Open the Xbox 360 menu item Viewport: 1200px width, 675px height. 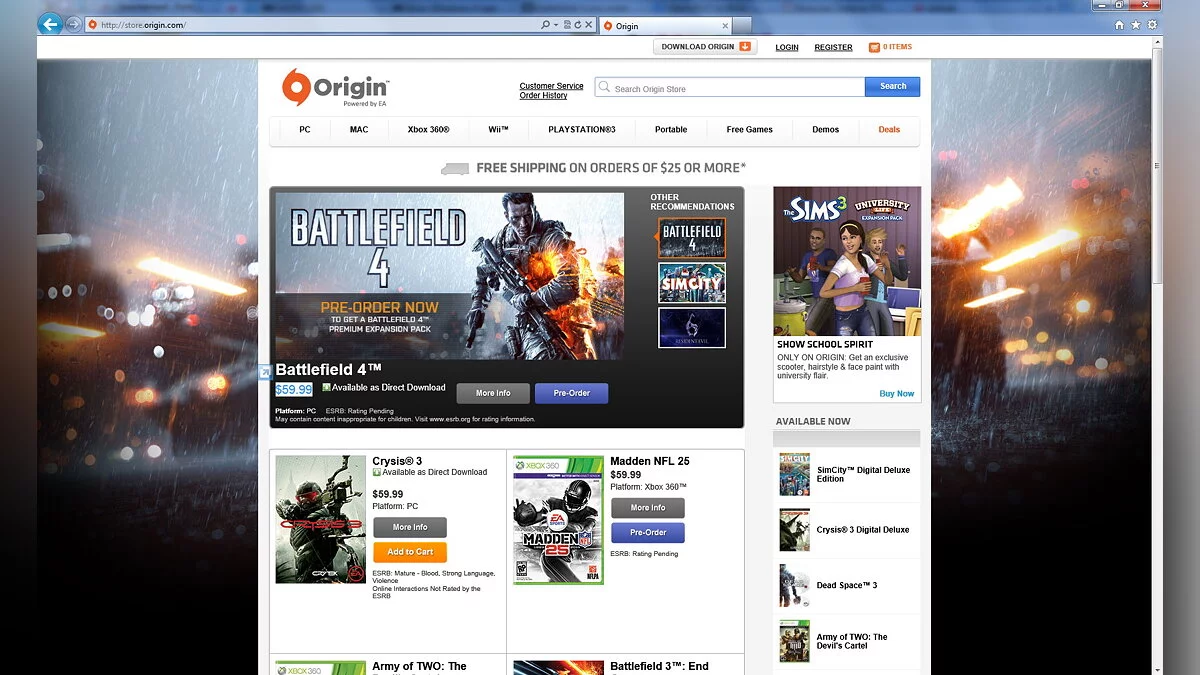point(428,130)
